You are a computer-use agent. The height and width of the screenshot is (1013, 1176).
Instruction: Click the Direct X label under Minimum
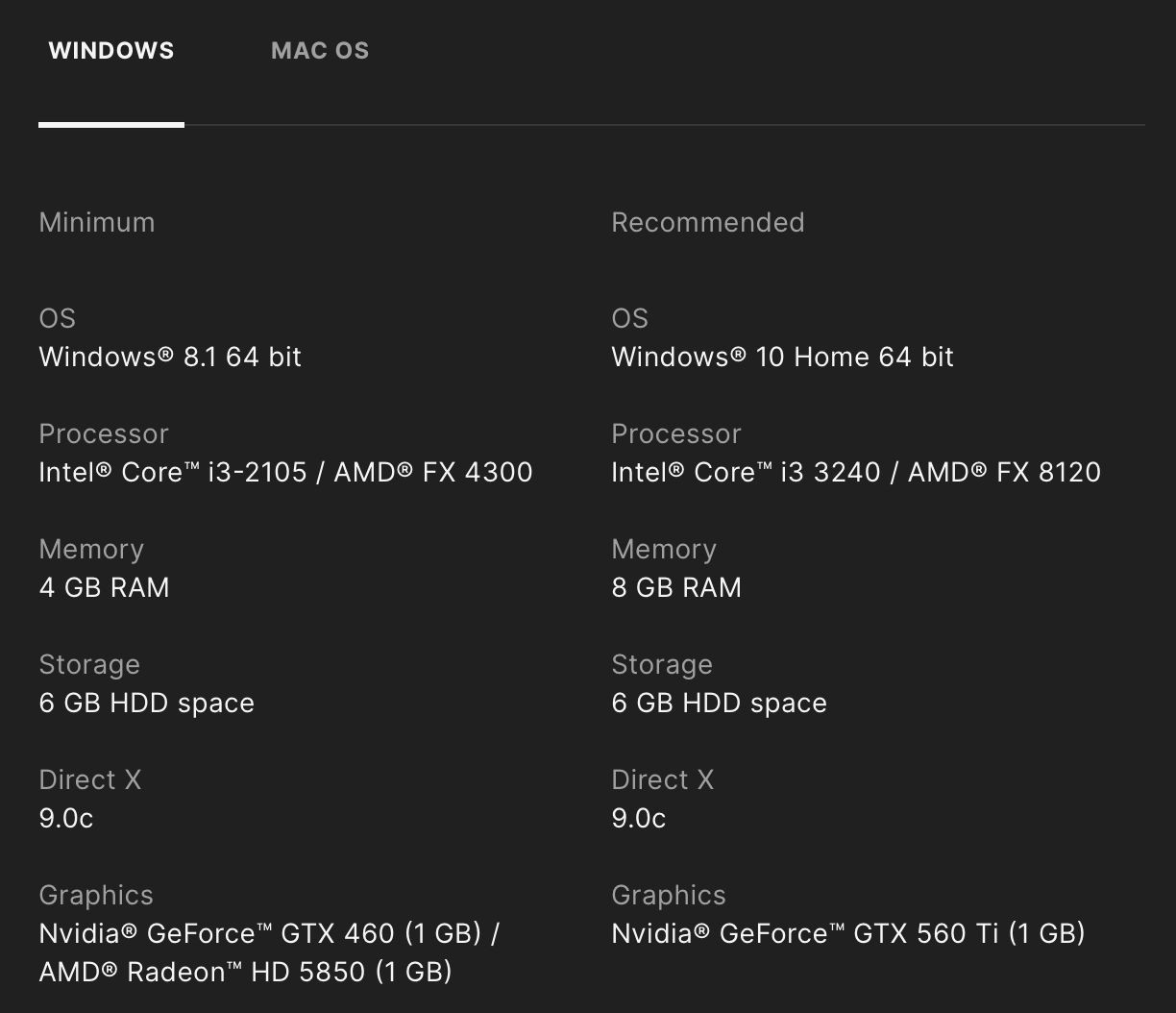pos(90,779)
